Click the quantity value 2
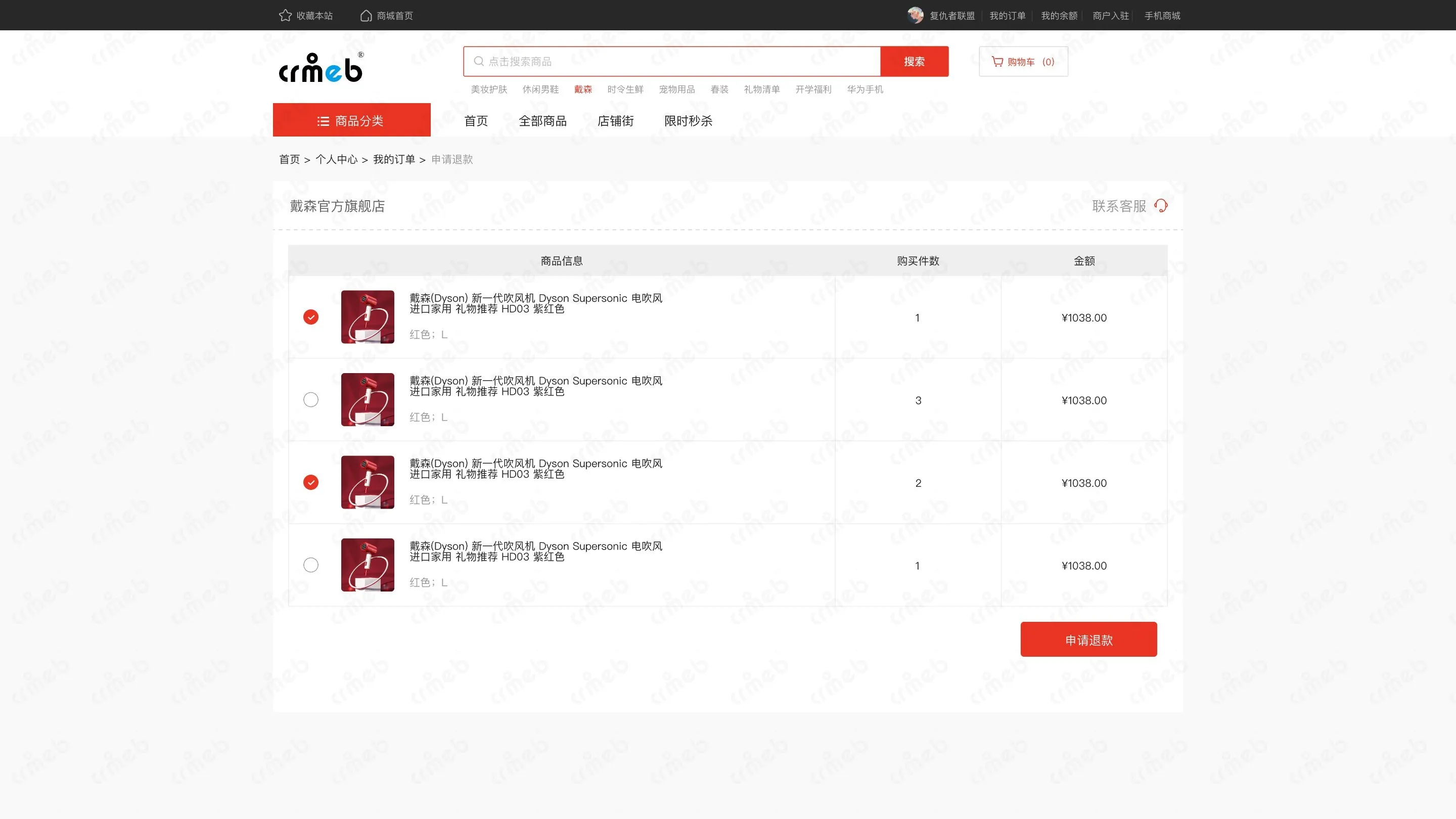Viewport: 1456px width, 819px height. pos(918,483)
